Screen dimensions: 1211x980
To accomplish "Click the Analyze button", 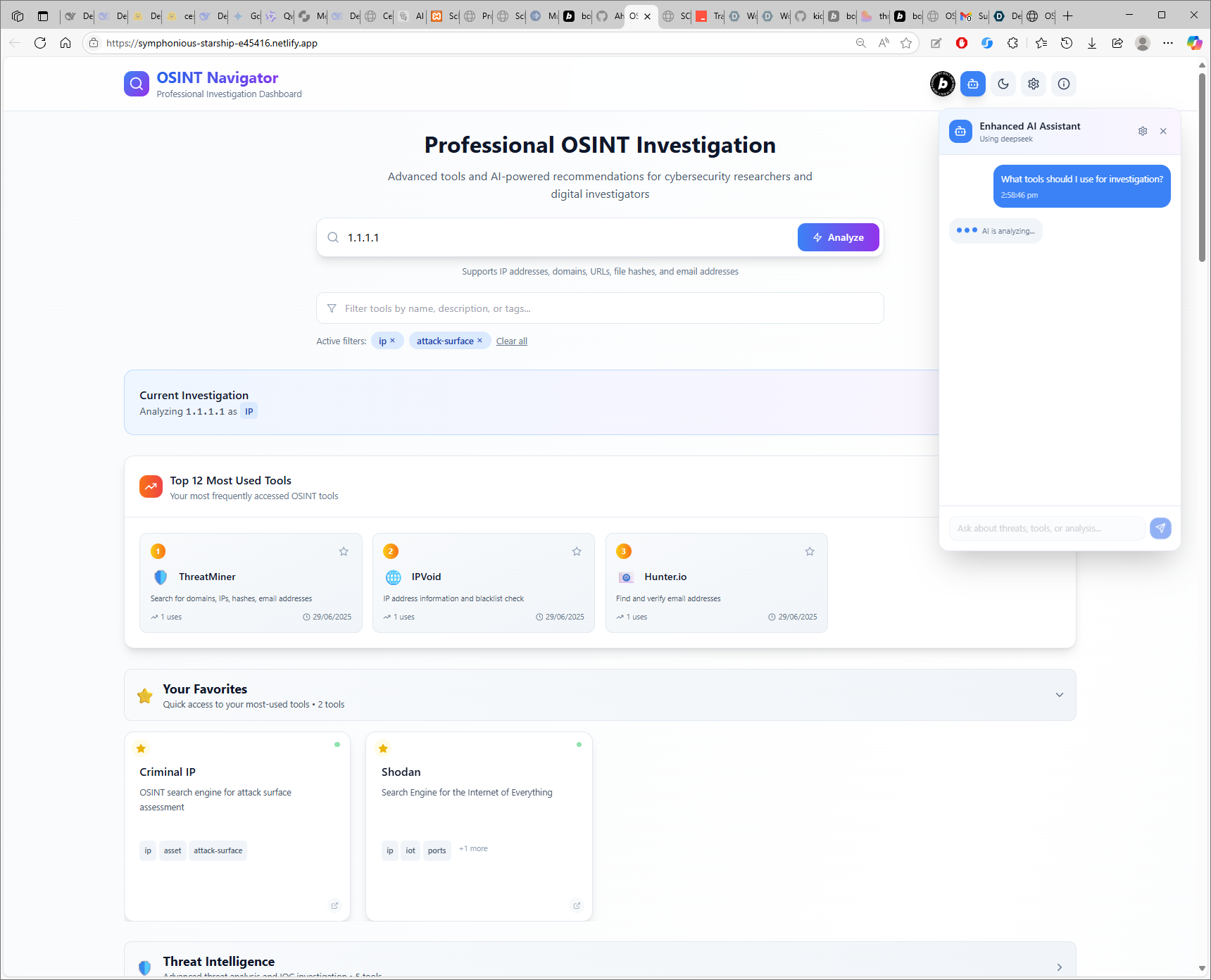I will click(838, 237).
